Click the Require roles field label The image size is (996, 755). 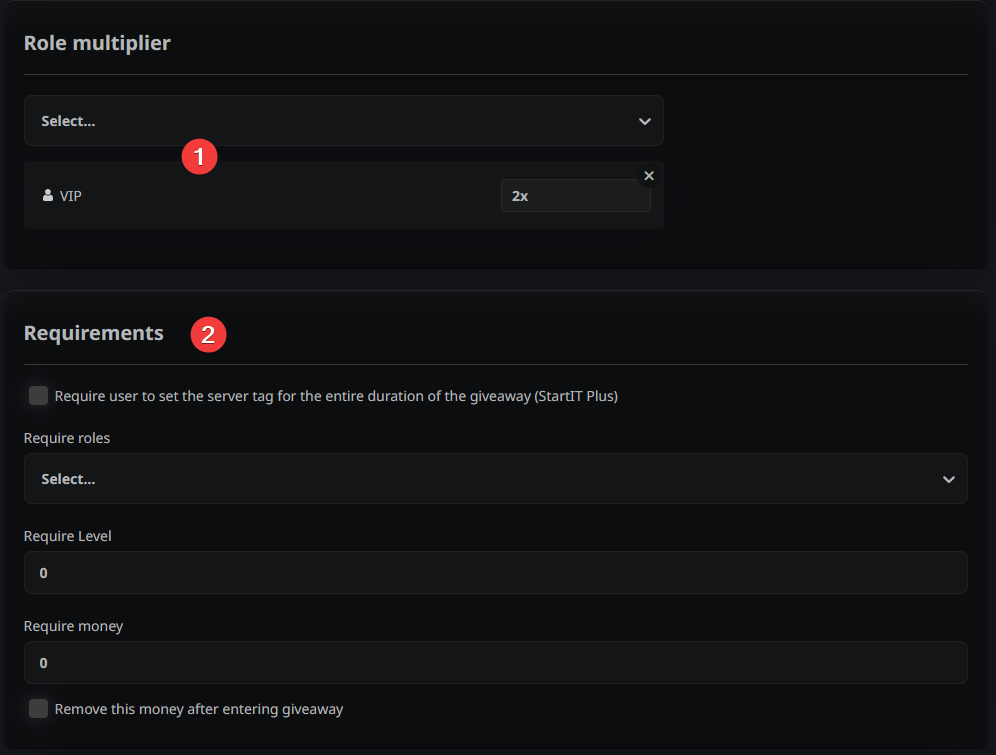[67, 438]
